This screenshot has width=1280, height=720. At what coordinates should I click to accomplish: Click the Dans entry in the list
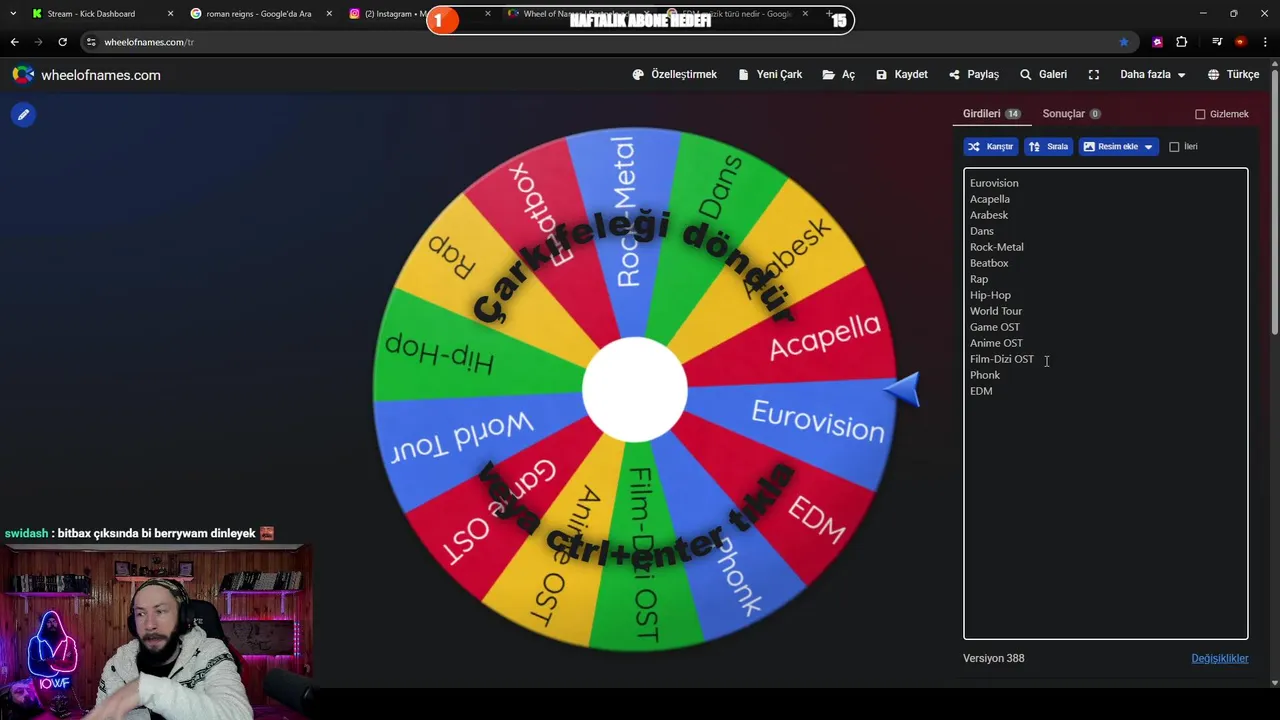pyautogui.click(x=981, y=231)
